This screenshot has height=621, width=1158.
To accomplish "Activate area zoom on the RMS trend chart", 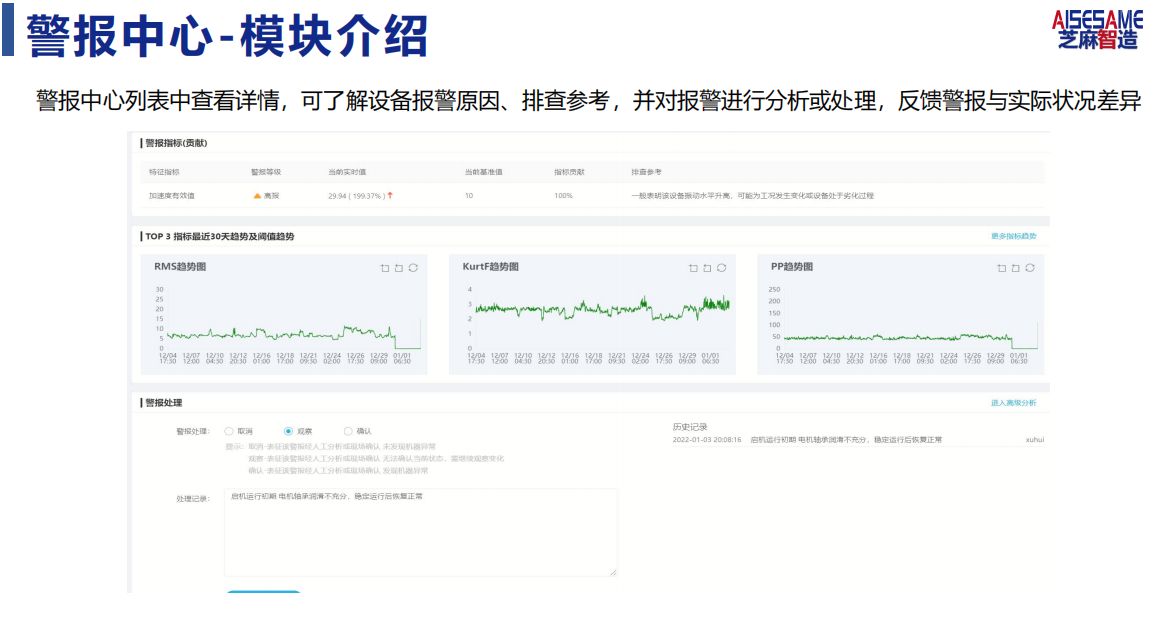I will pyautogui.click(x=385, y=268).
